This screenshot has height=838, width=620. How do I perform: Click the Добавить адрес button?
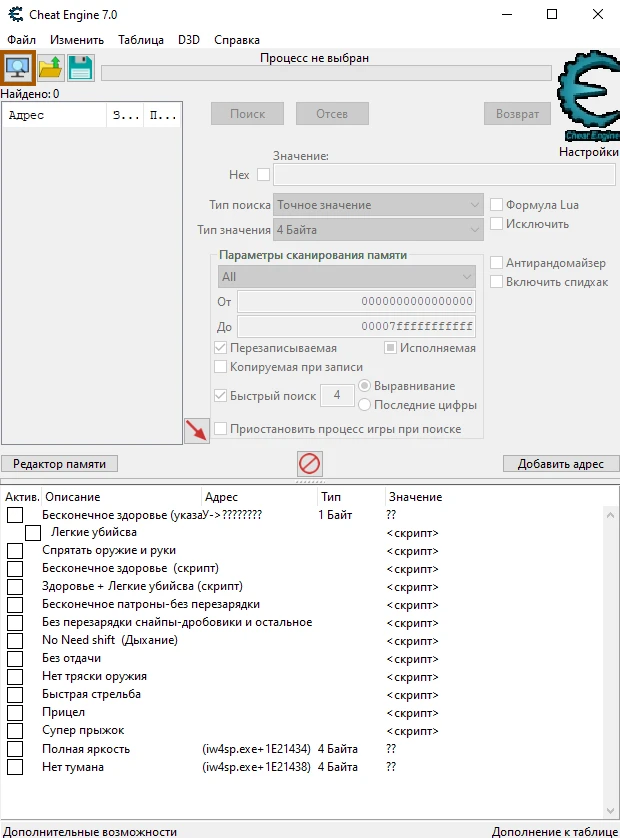click(561, 464)
